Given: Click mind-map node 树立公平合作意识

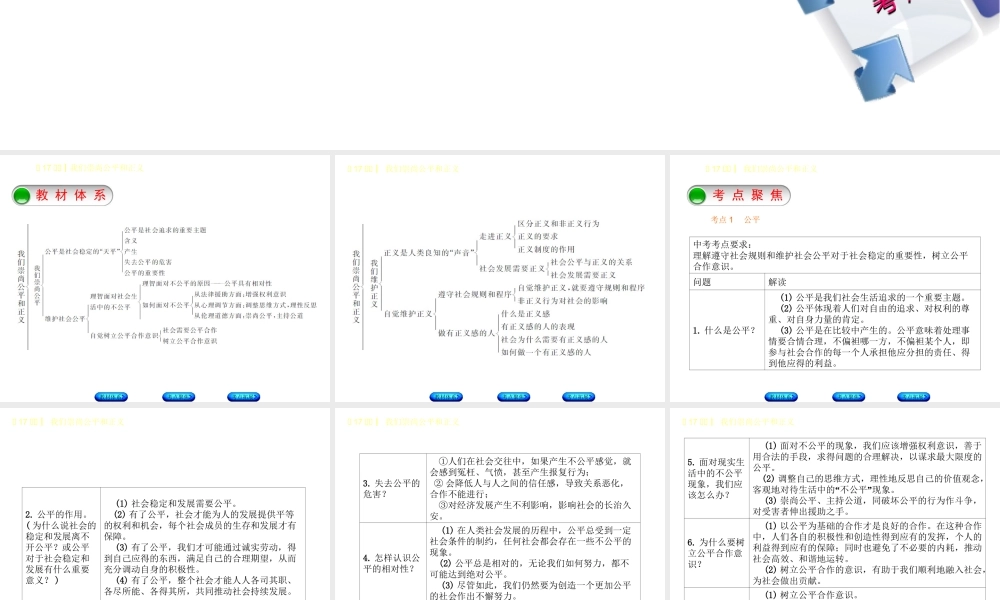Looking at the screenshot, I should tap(190, 341).
